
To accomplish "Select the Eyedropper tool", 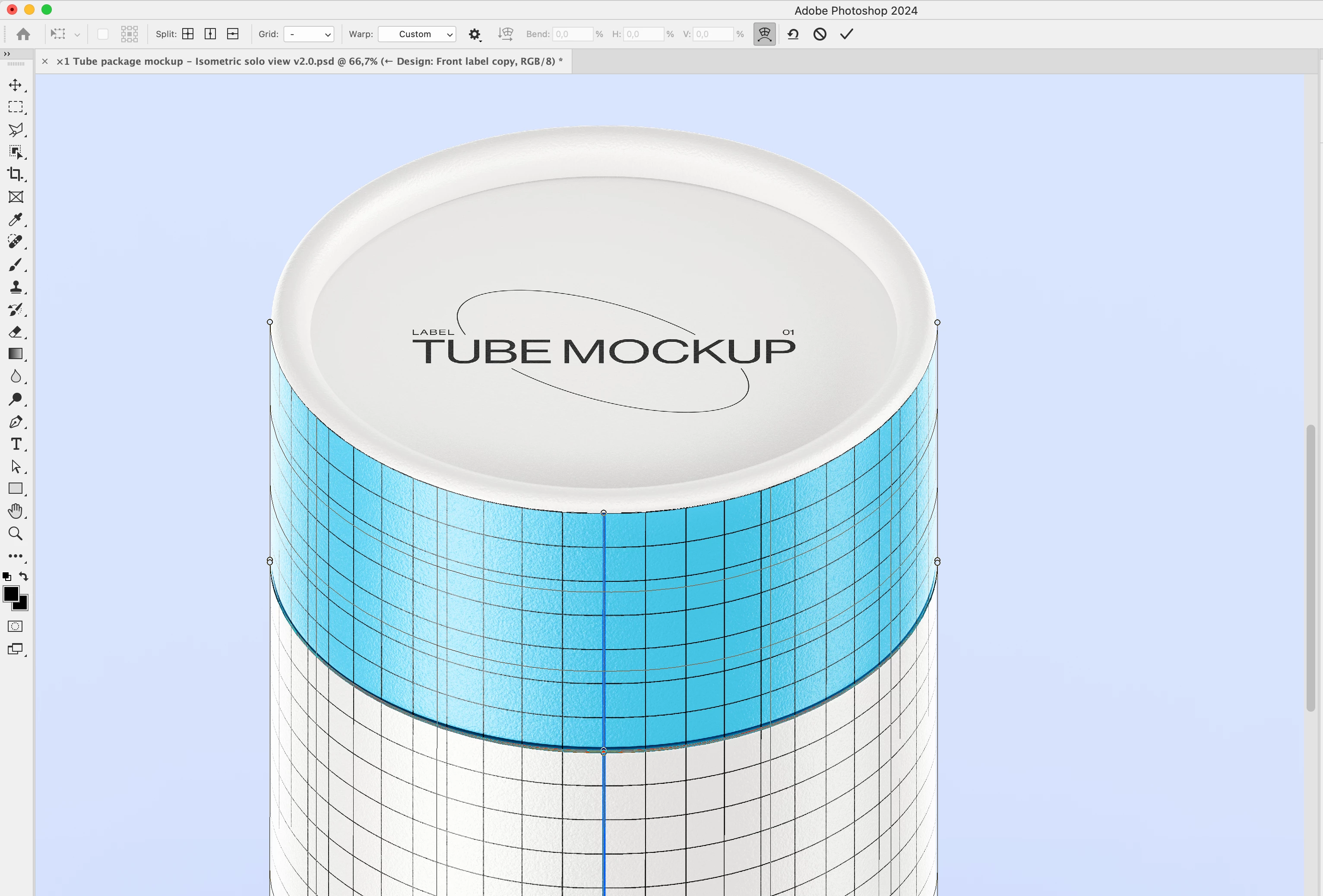I will (16, 220).
